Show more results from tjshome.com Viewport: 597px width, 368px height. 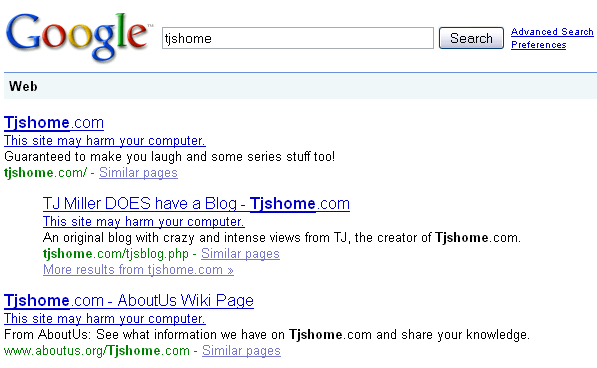(138, 269)
